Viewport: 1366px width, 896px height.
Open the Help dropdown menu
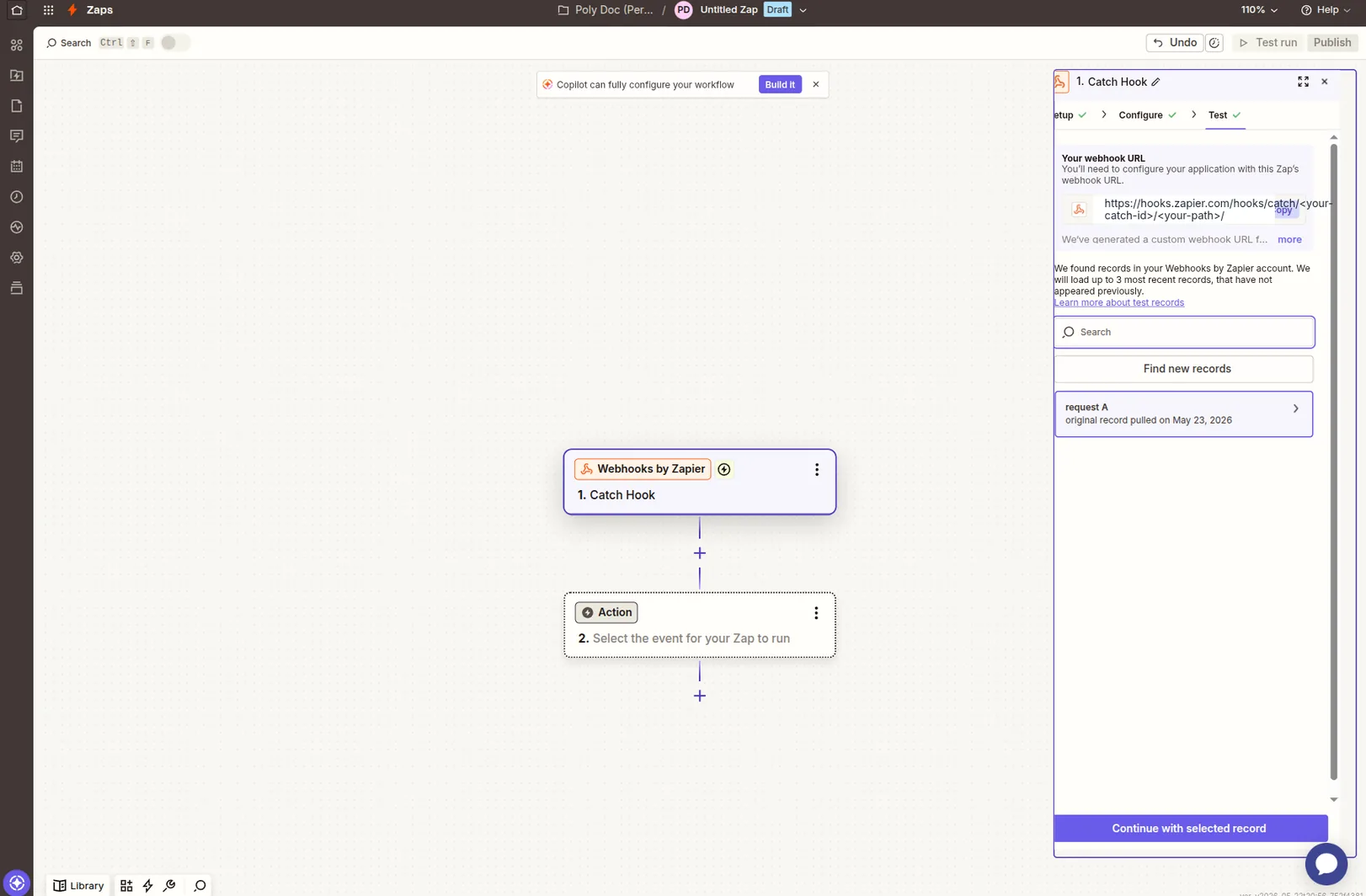tap(1326, 10)
